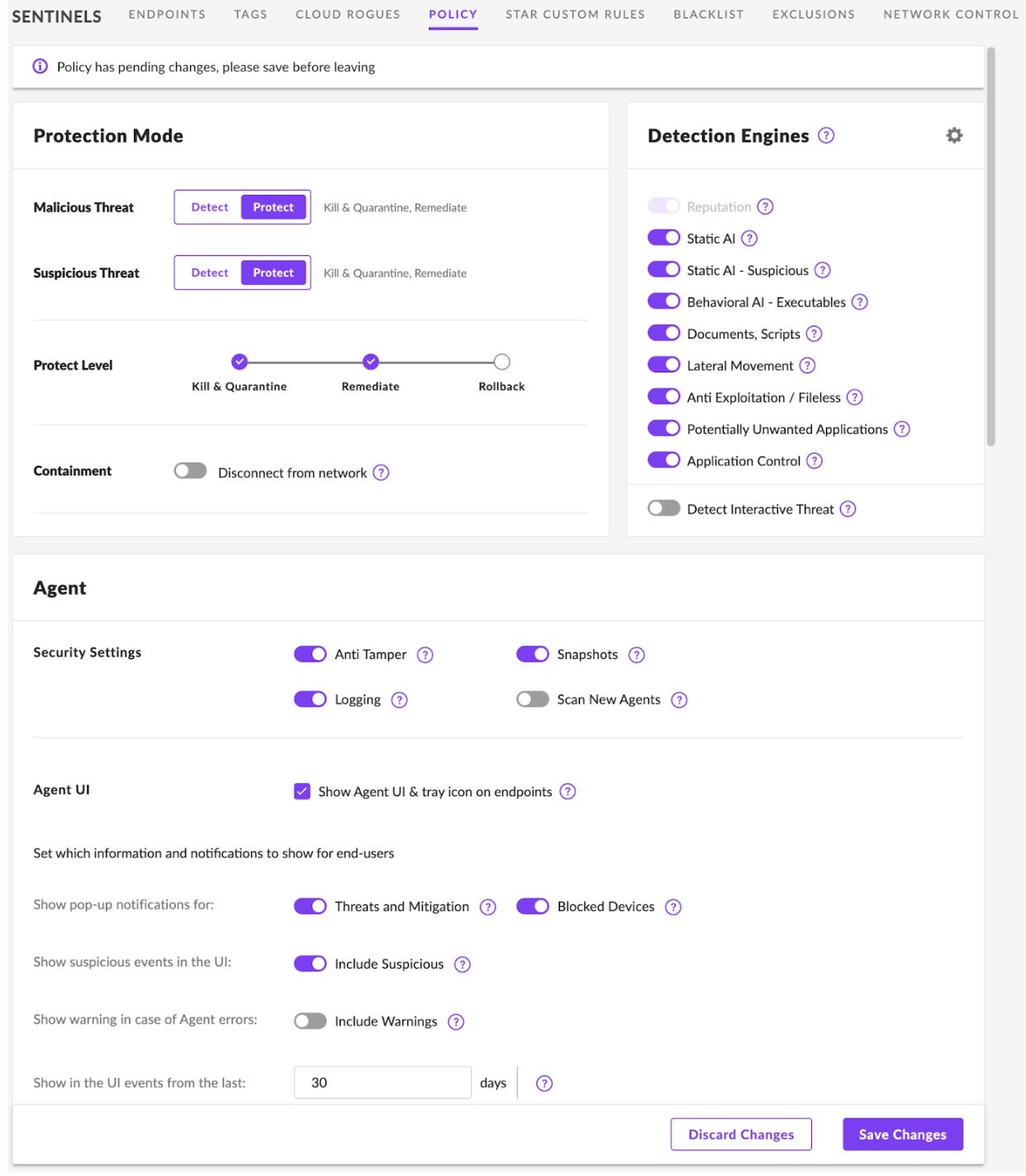Set Malicious Threat mode to Detect
The width and height of the screenshot is (1026, 1176).
(x=210, y=207)
